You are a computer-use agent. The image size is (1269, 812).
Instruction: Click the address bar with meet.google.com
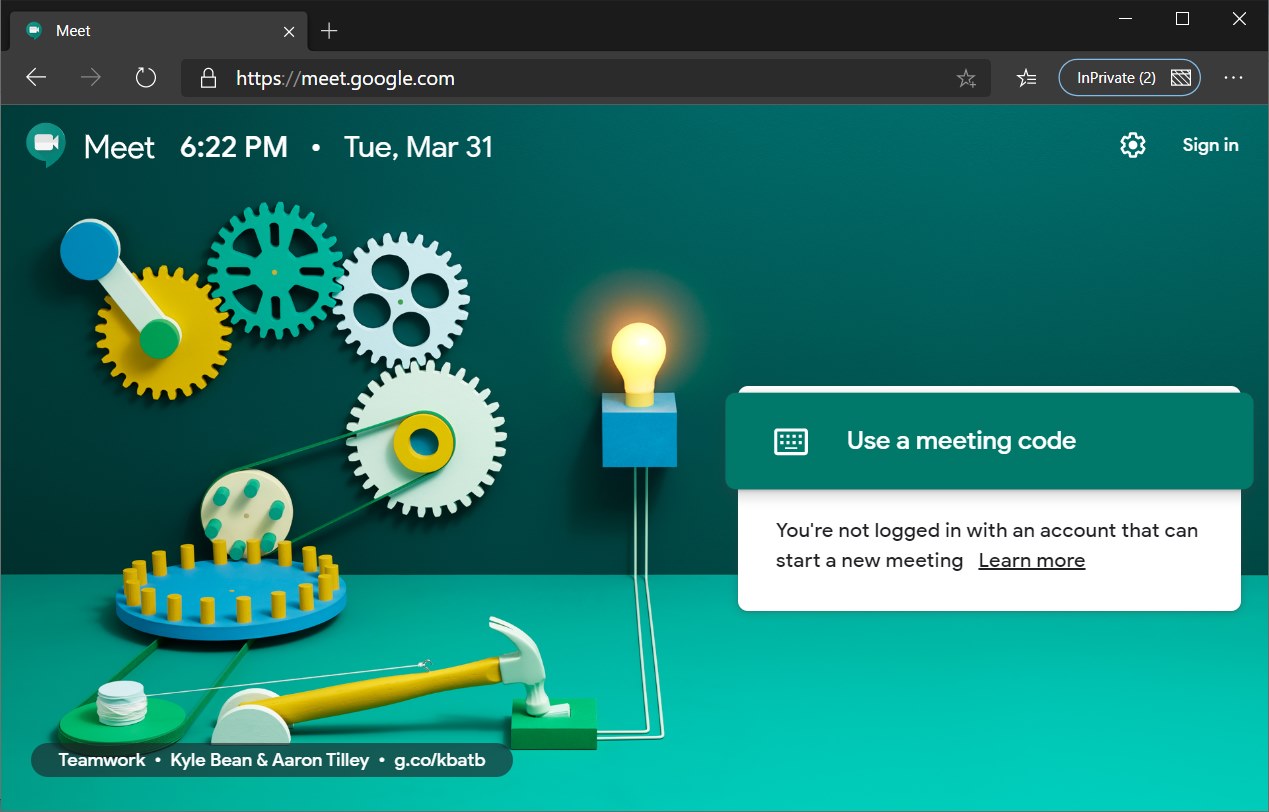[x=585, y=78]
